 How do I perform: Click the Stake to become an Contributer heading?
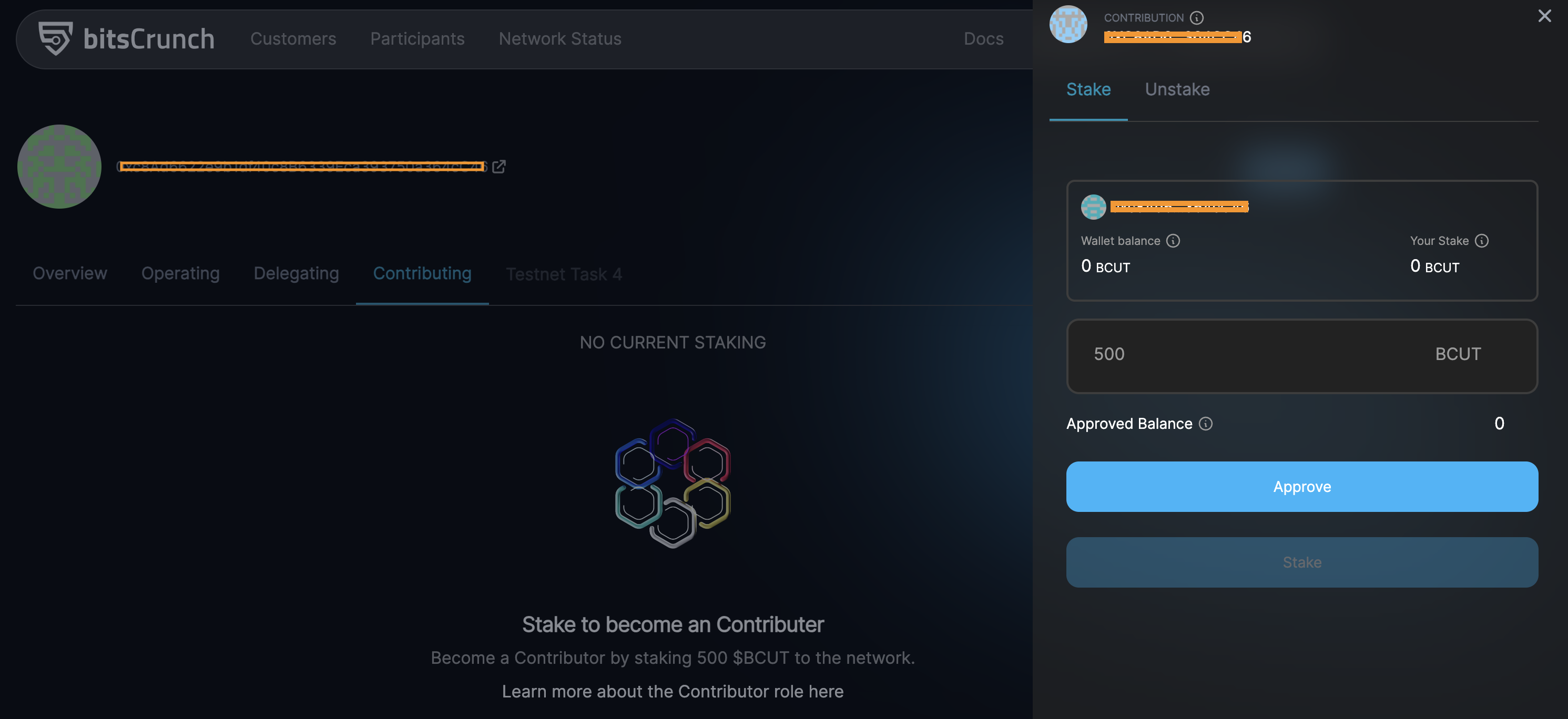point(673,625)
